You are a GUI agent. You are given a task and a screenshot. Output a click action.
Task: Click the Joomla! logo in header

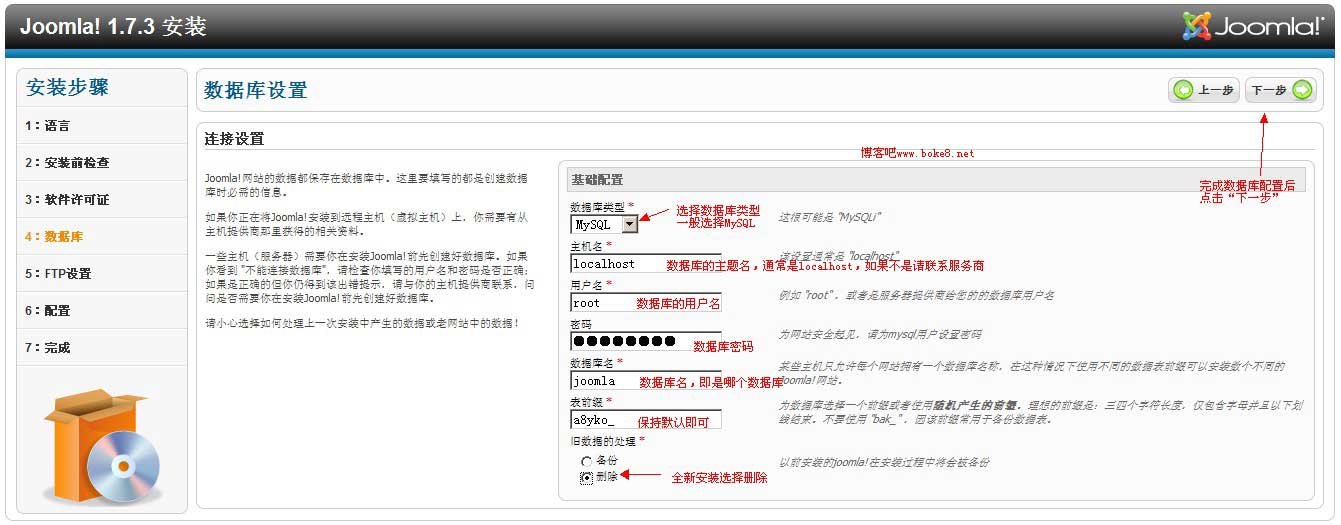pyautogui.click(x=1253, y=26)
